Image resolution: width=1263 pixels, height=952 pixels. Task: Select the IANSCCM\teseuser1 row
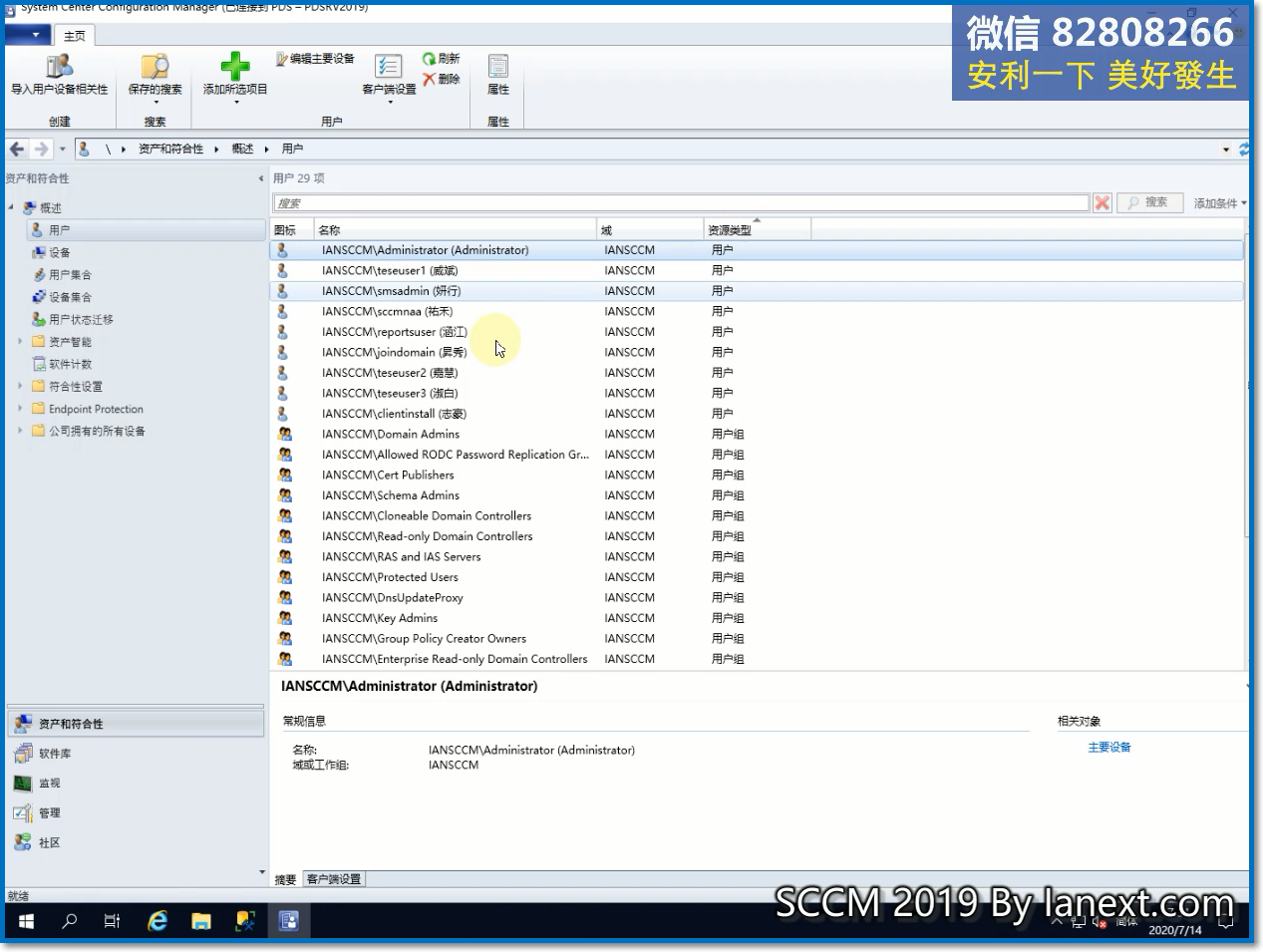point(757,270)
